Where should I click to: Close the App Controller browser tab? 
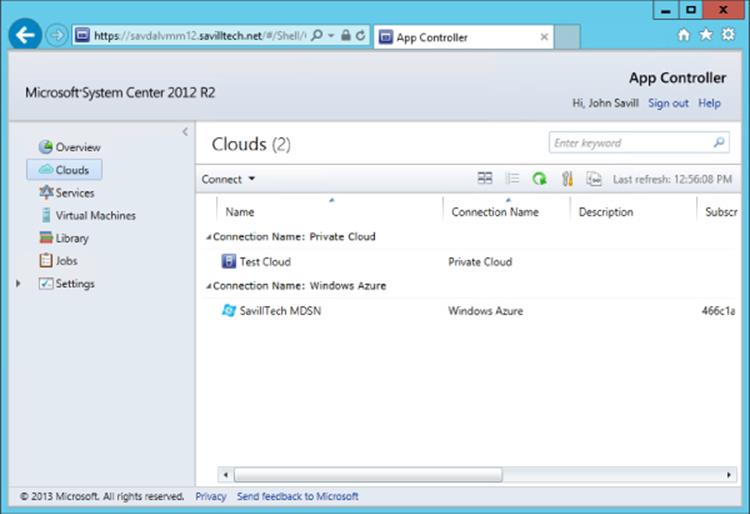click(x=544, y=37)
